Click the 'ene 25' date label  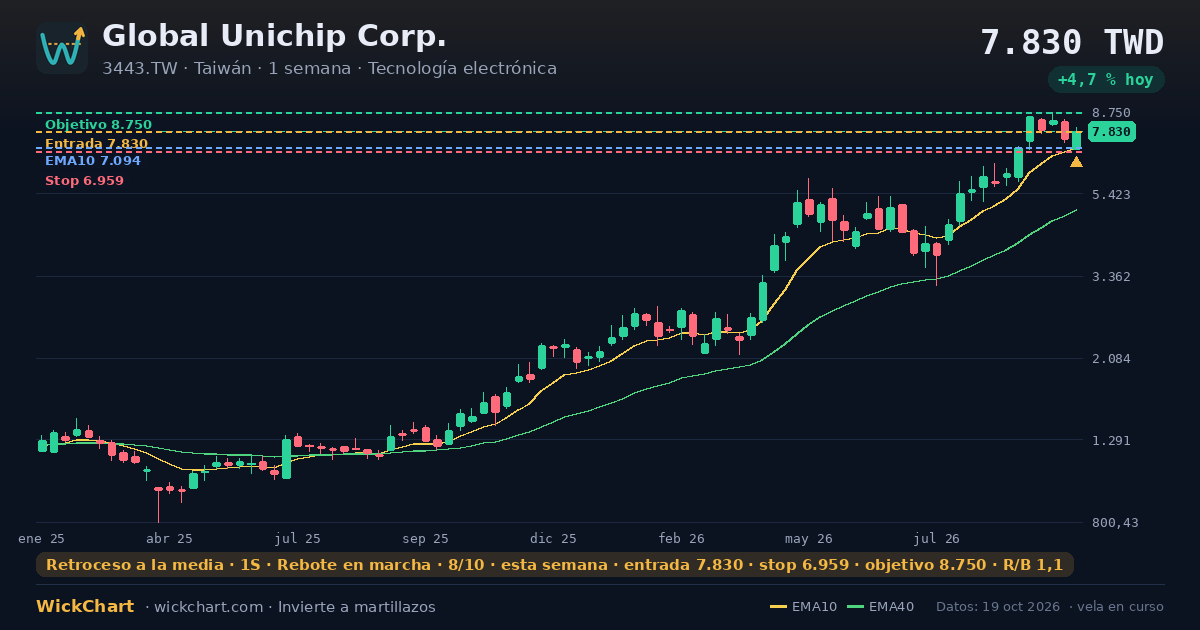(42, 539)
